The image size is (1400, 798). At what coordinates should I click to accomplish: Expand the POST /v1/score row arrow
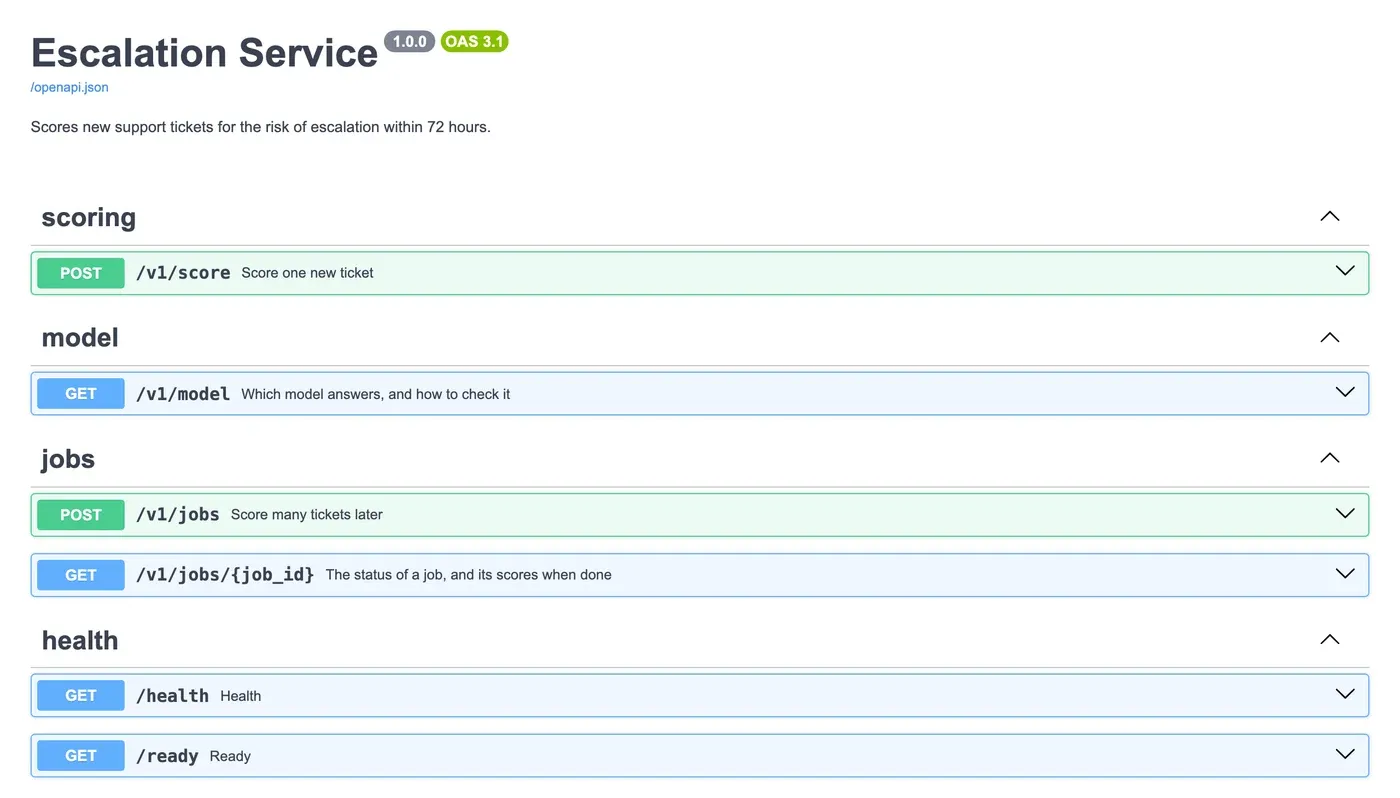pyautogui.click(x=1345, y=271)
